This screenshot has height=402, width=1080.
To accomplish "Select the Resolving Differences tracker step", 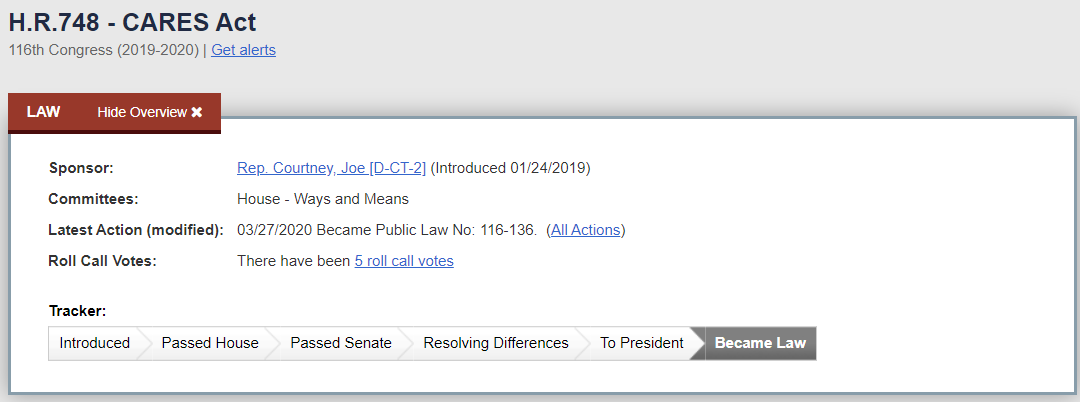I will point(496,343).
